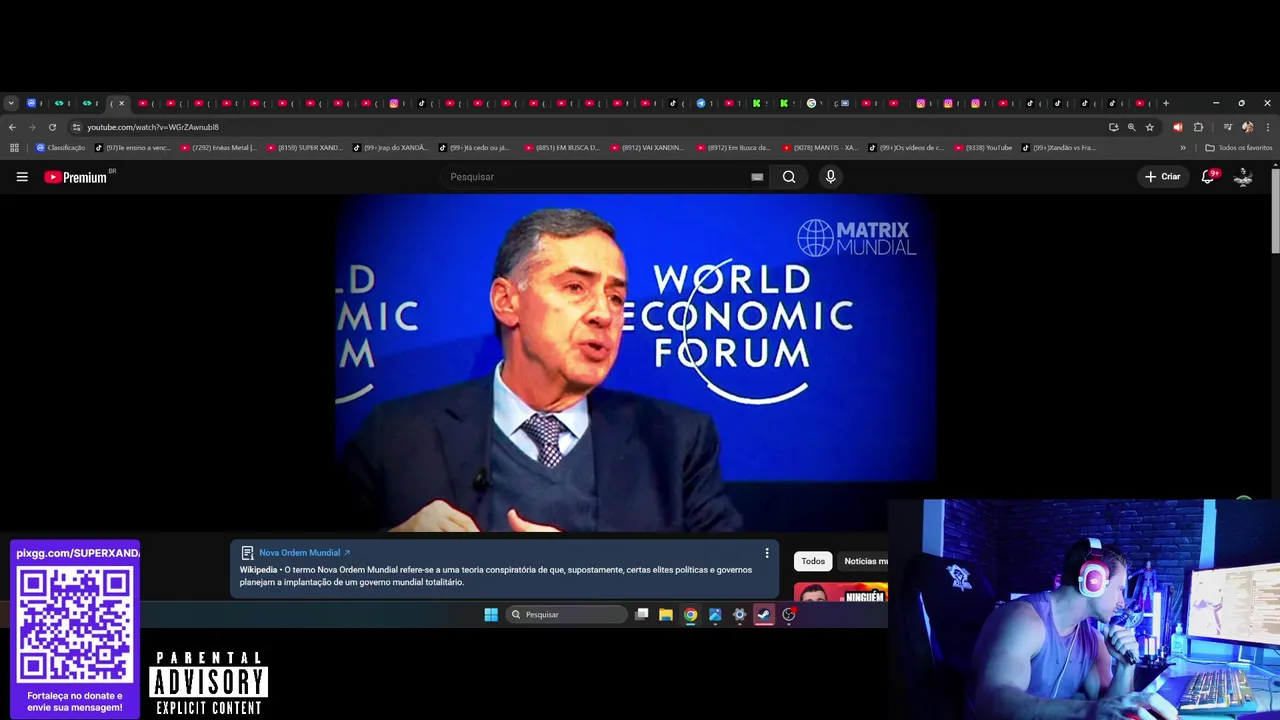
Task: Open the '(8159) SUPER XAND...' bookmark
Action: 305,148
